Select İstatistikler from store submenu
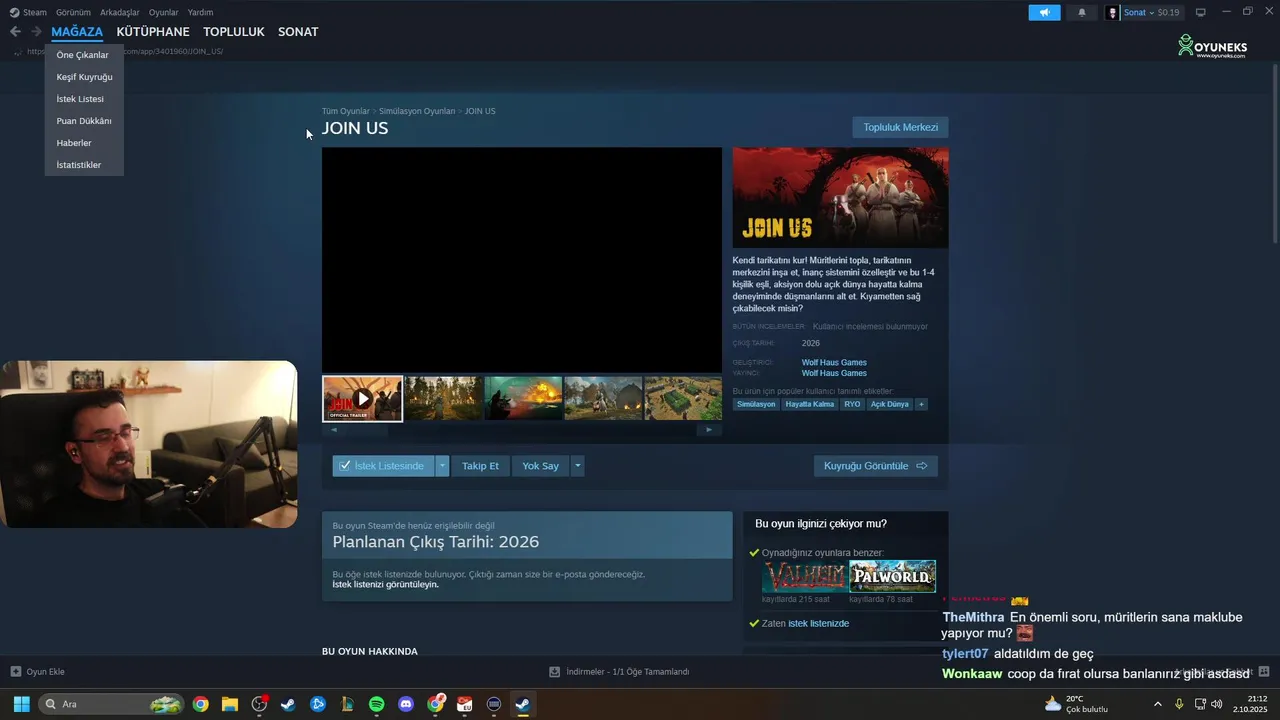Screen dimensions: 1280x720 pyautogui.click(x=79, y=165)
